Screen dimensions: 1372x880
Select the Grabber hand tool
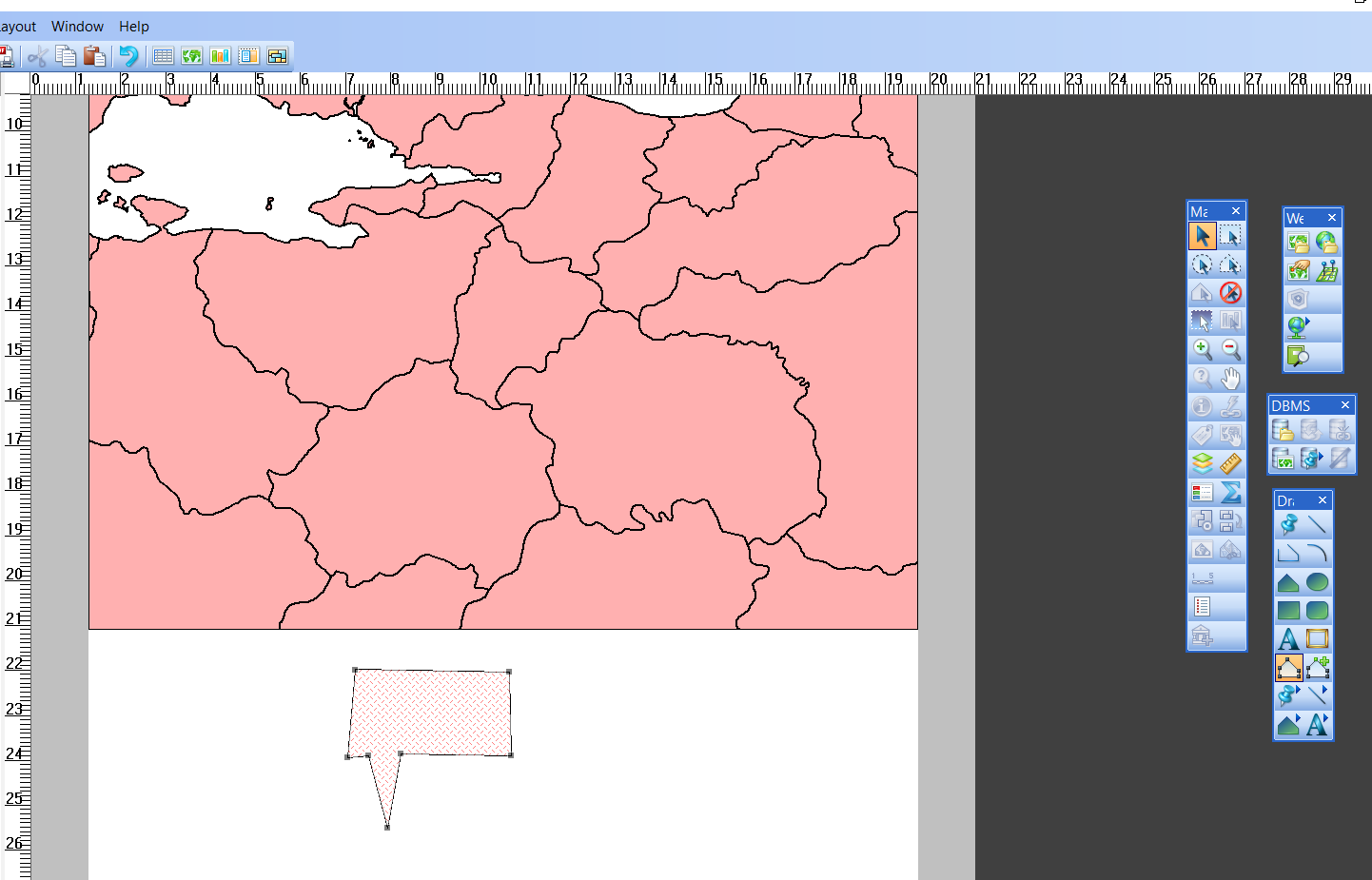pyautogui.click(x=1231, y=378)
